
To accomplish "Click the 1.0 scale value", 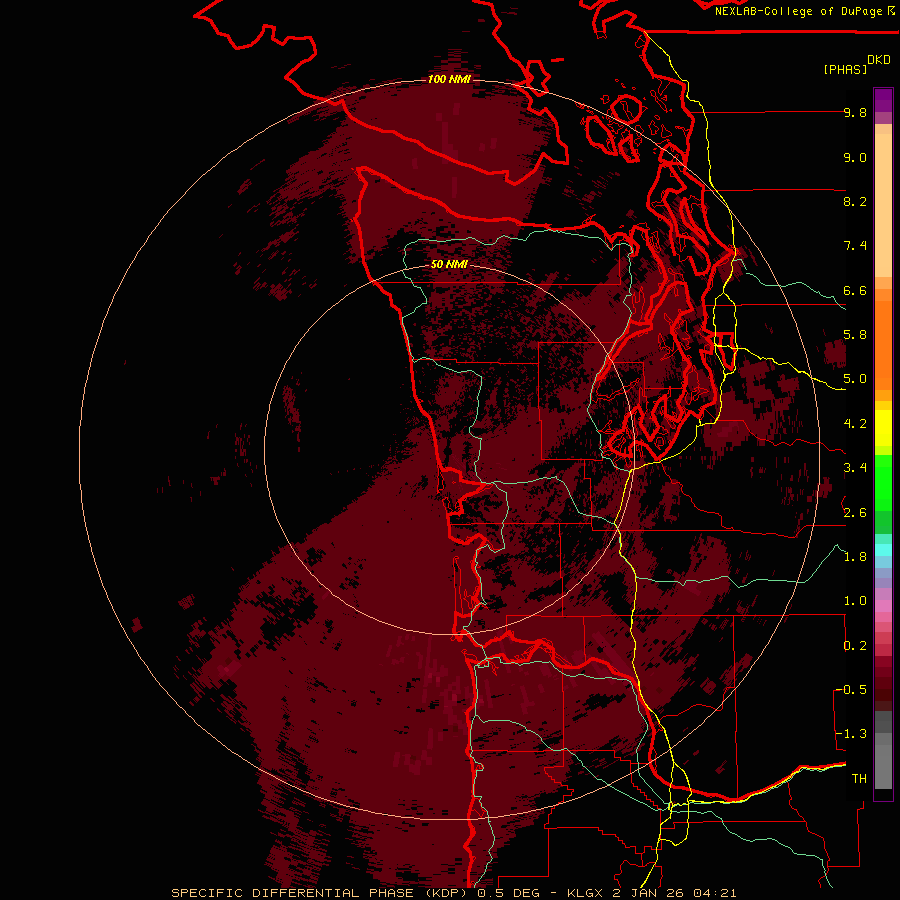I will 855,601.
